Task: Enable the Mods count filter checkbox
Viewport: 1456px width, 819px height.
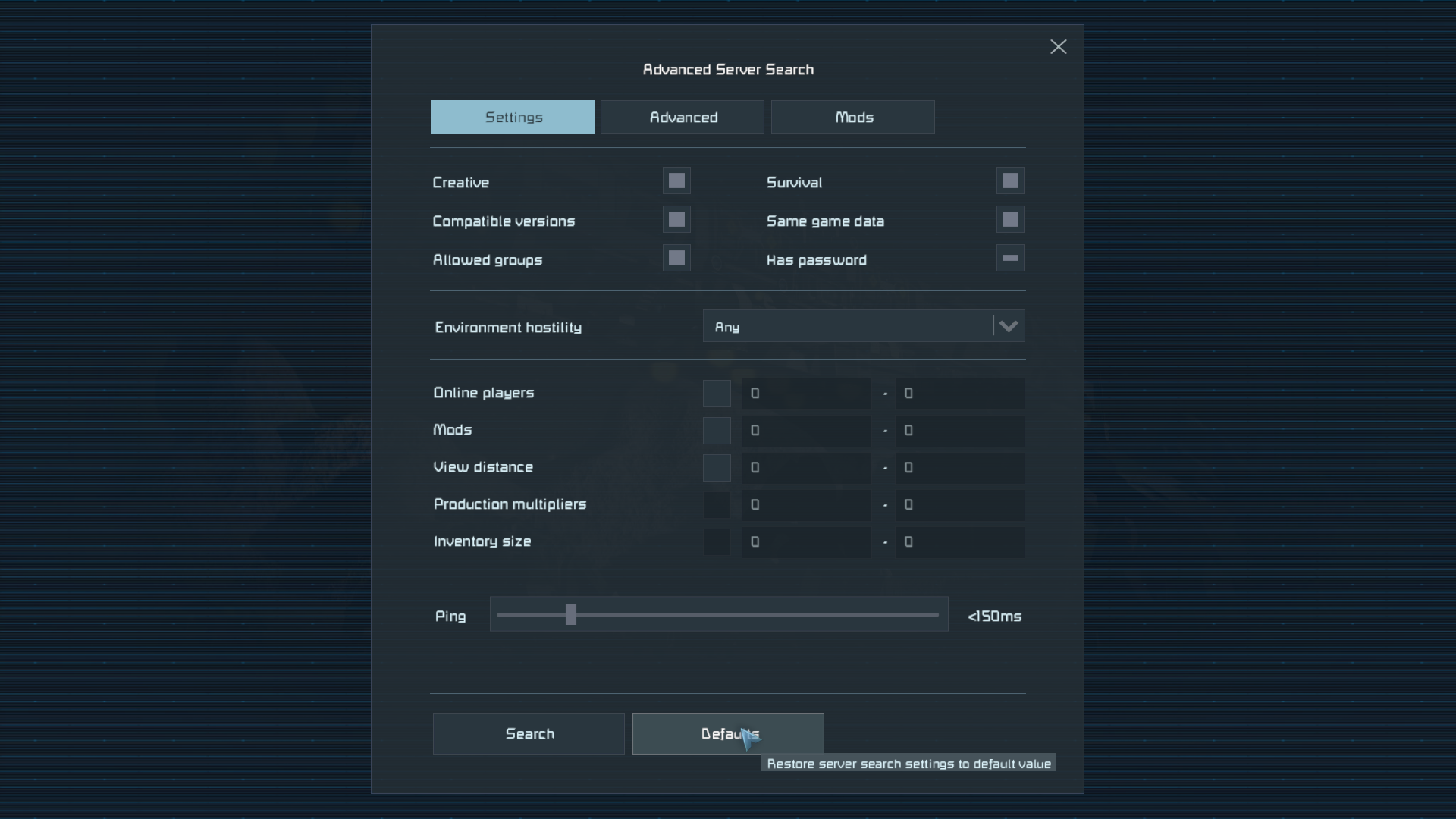Action: [717, 431]
